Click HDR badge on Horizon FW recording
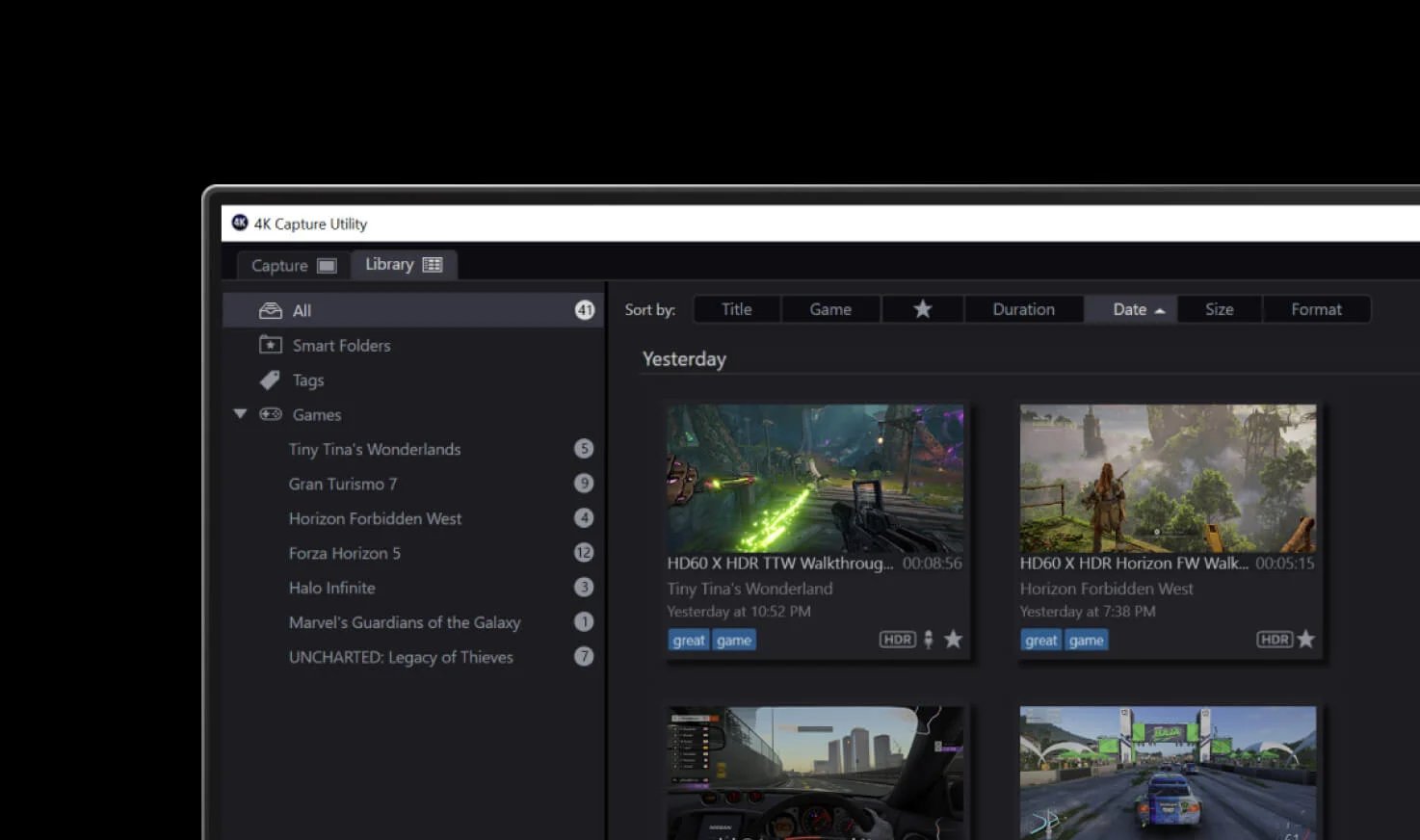The width and height of the screenshot is (1420, 840). pyautogui.click(x=1275, y=640)
